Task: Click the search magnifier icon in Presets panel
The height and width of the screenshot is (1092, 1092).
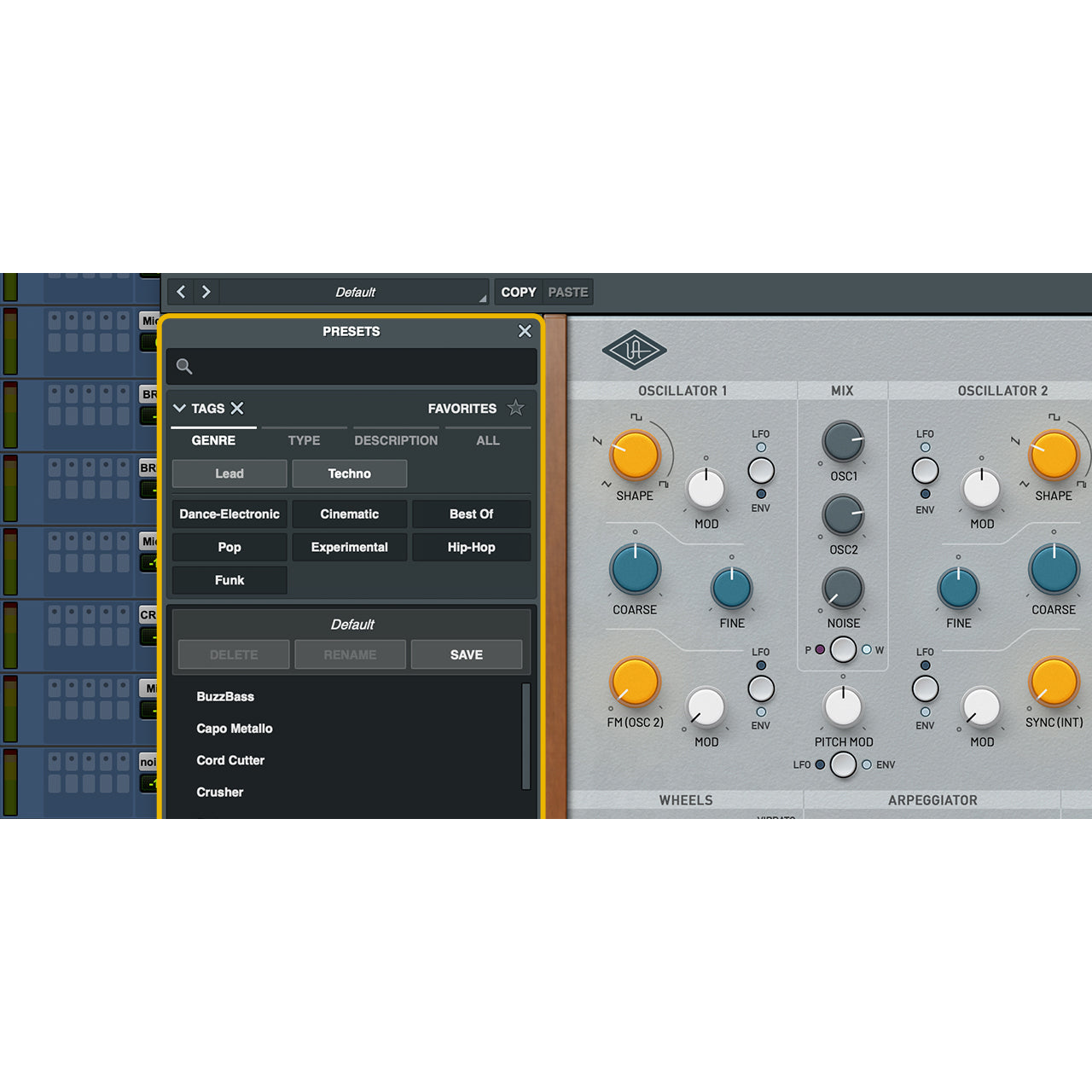Action: [x=184, y=366]
